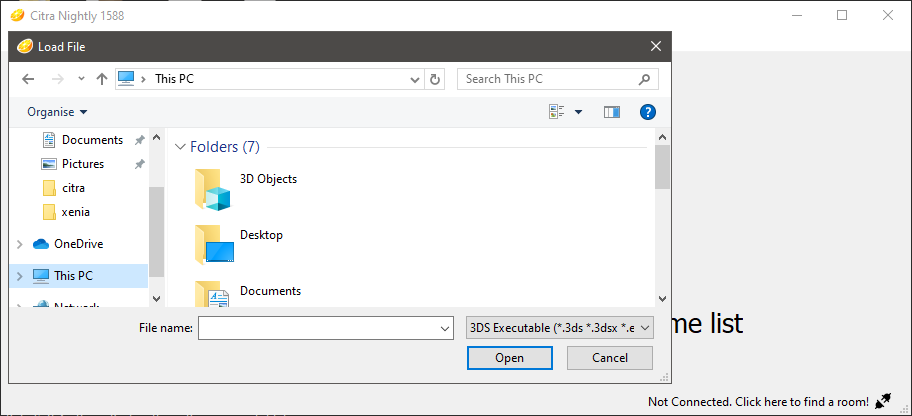The height and width of the screenshot is (416, 912).
Task: Go up one folder level
Action: point(102,79)
